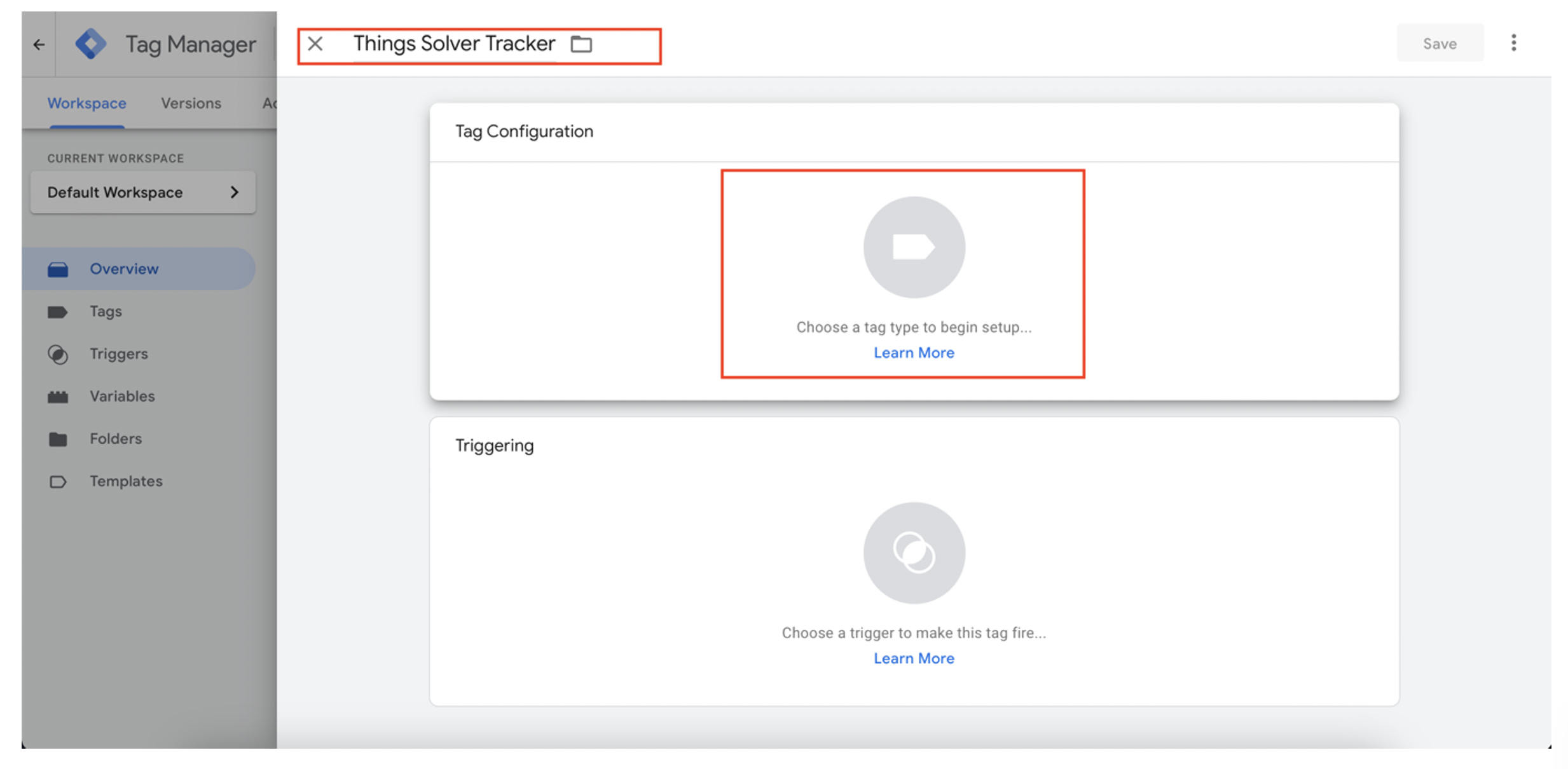Switch to the Versions tab

(x=191, y=103)
